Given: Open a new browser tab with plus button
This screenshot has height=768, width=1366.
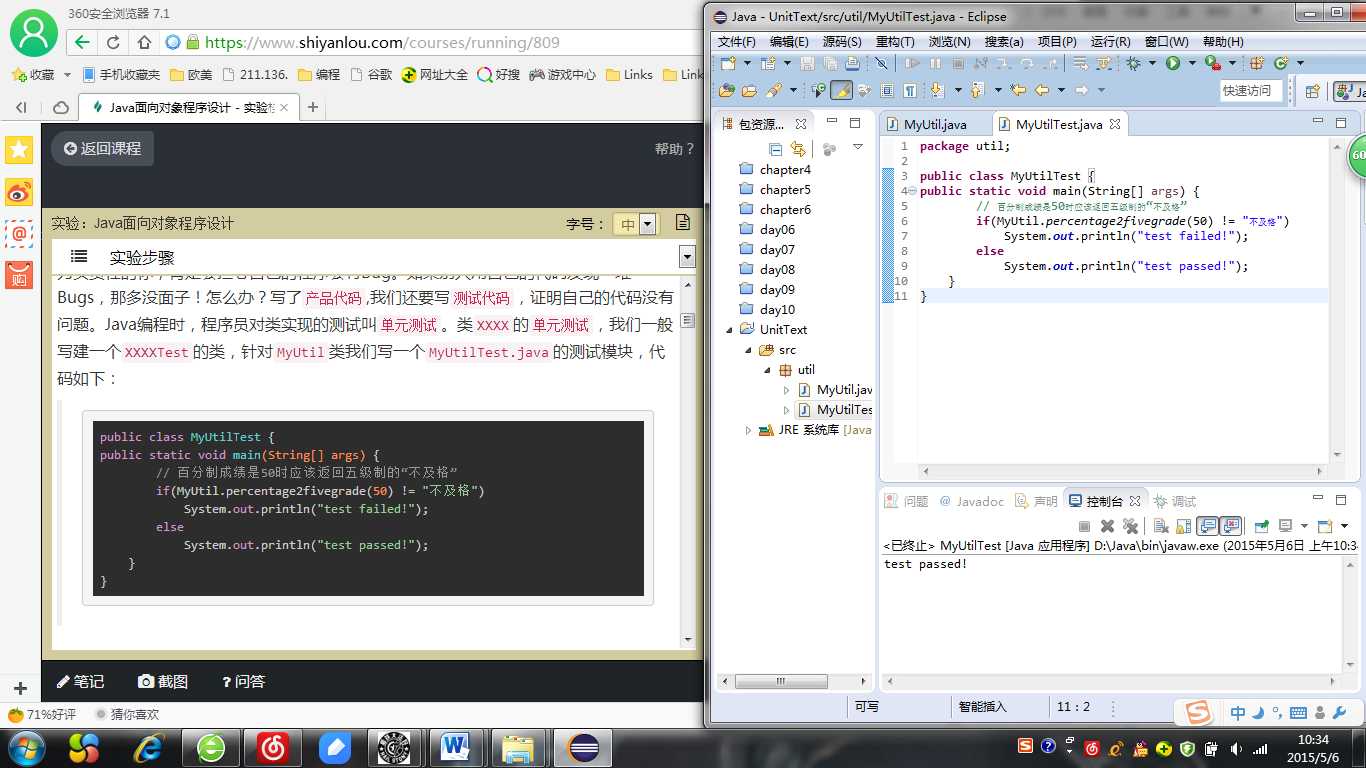Looking at the screenshot, I should pos(313,107).
